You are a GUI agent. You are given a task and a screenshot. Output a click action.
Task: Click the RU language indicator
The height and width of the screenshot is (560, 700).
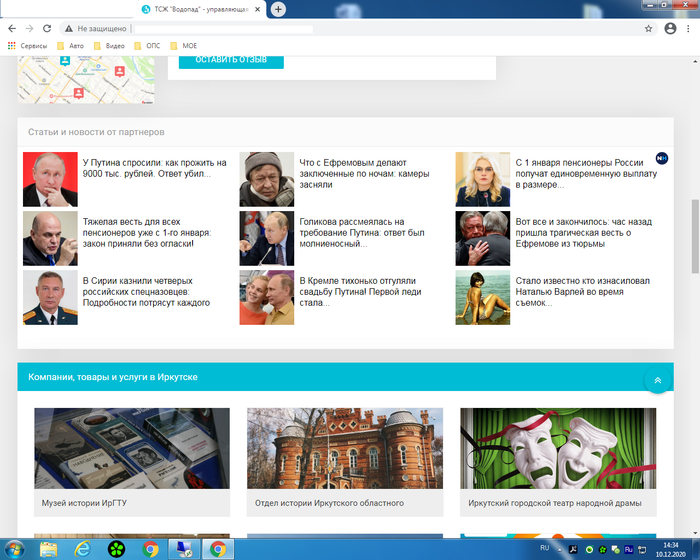[x=545, y=548]
